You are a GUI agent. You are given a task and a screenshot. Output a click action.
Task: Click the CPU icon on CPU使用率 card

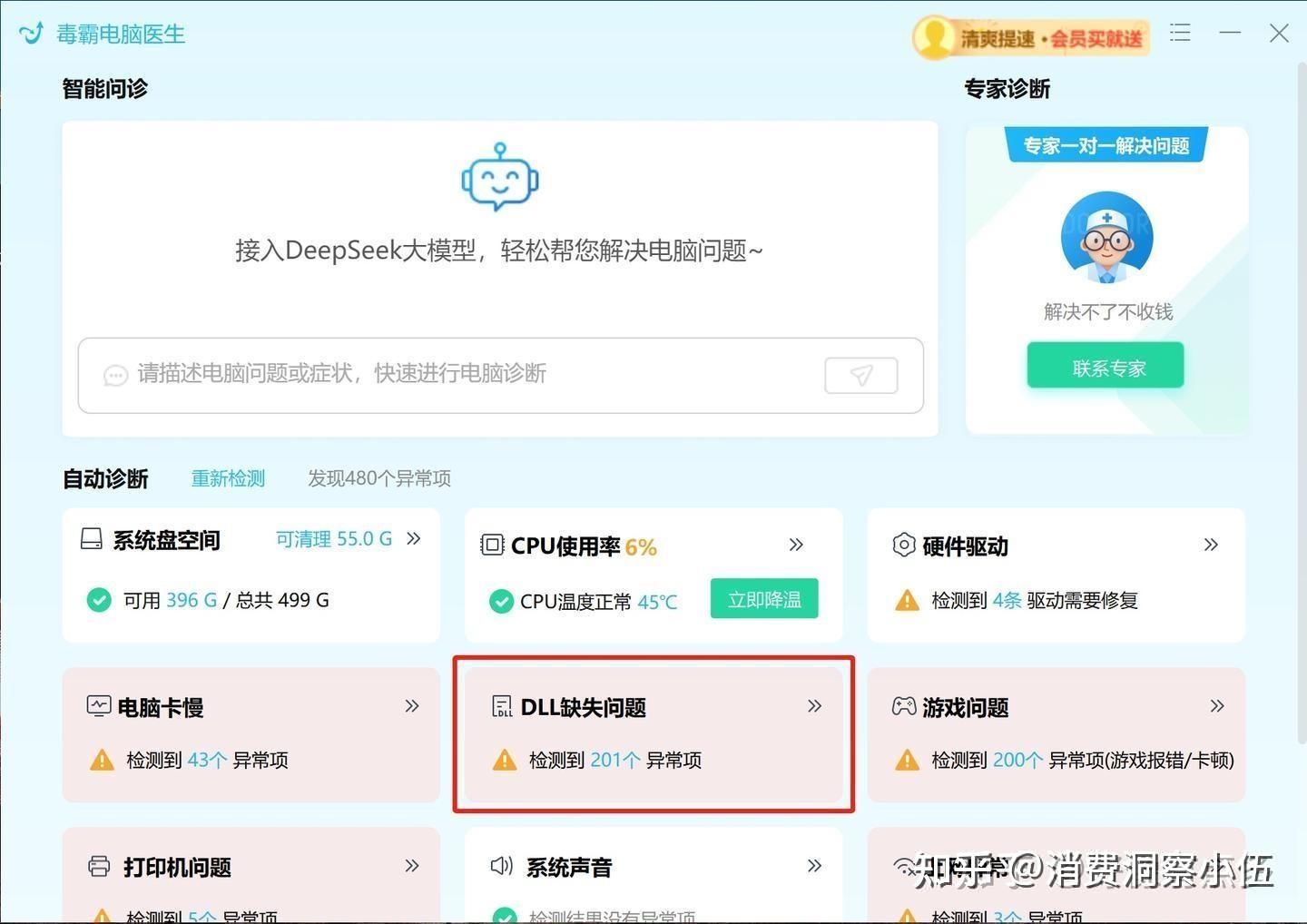(491, 545)
